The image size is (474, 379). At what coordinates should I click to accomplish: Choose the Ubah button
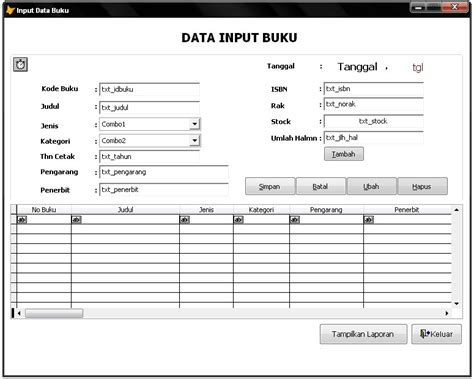point(372,186)
